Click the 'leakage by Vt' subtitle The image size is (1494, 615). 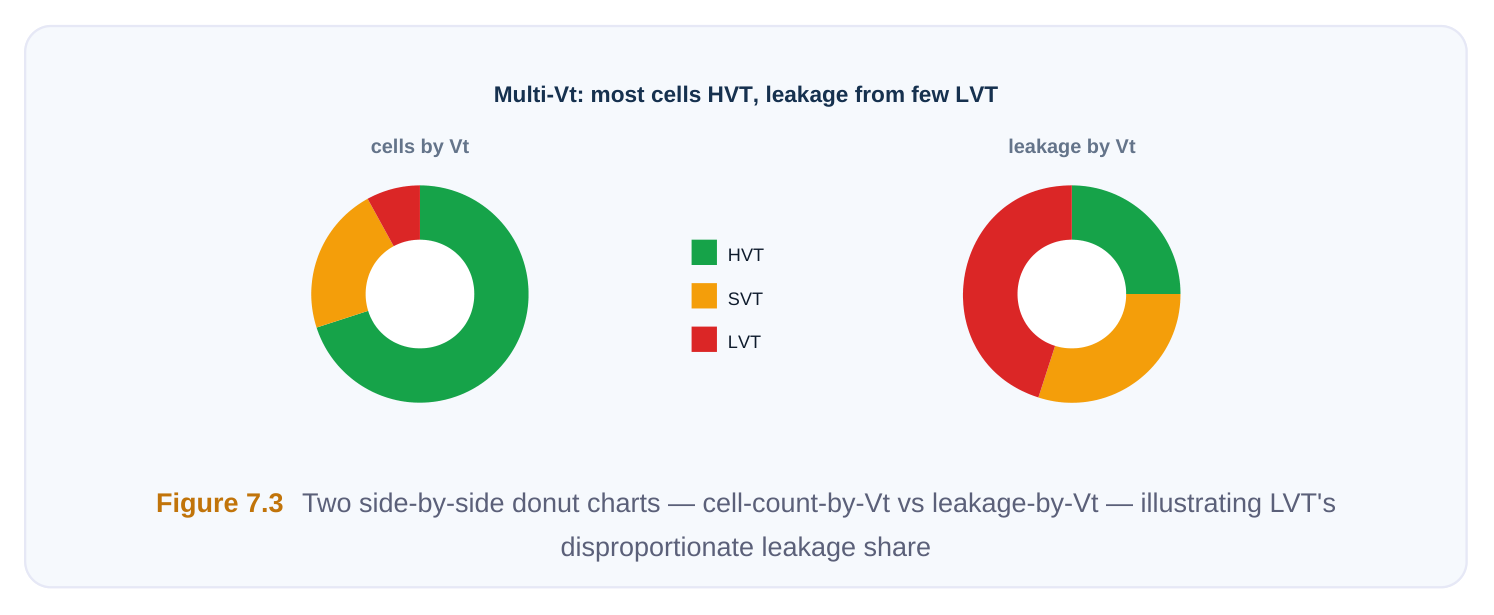click(x=1072, y=146)
